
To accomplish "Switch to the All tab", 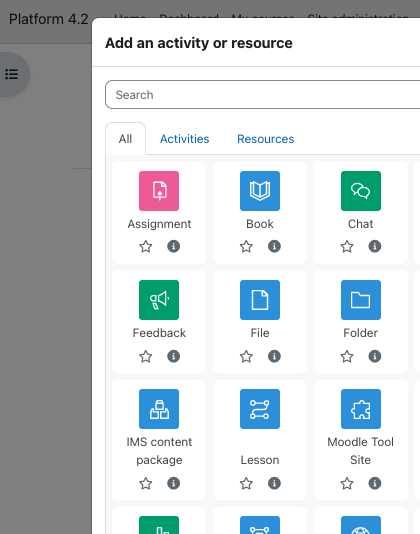I will pyautogui.click(x=125, y=139).
